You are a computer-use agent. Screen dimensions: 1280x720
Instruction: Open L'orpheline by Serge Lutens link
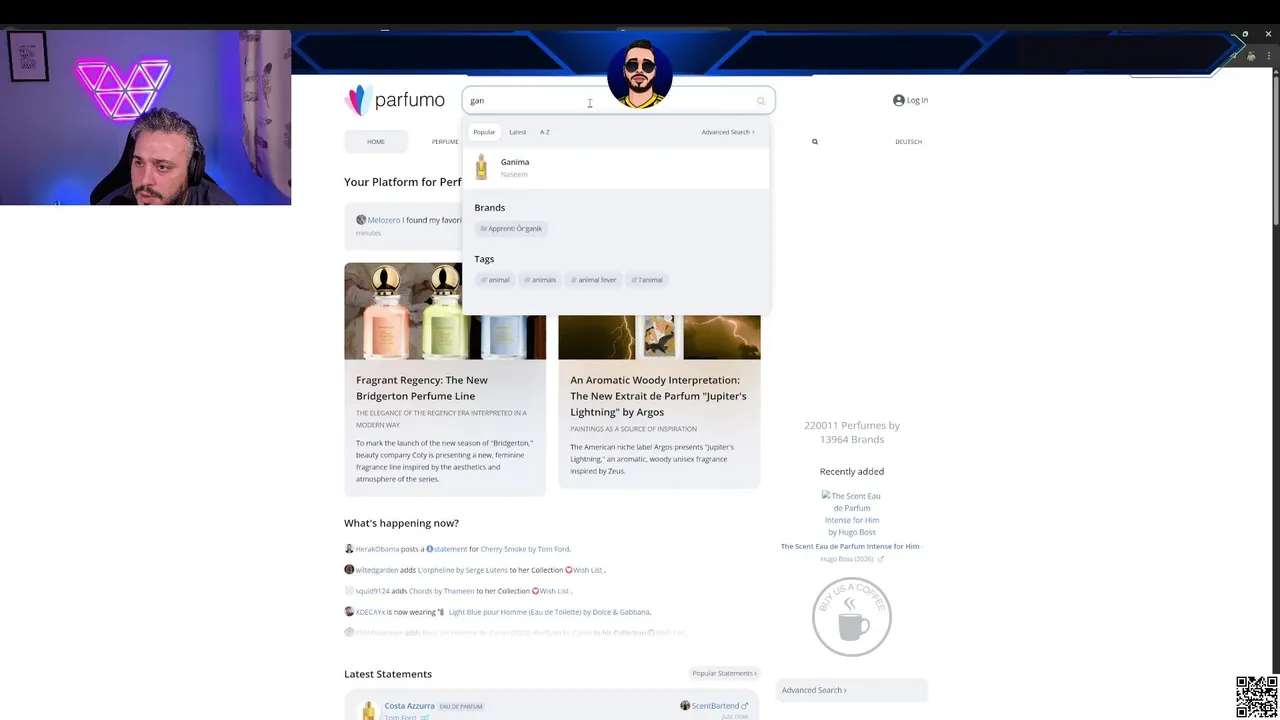point(463,570)
